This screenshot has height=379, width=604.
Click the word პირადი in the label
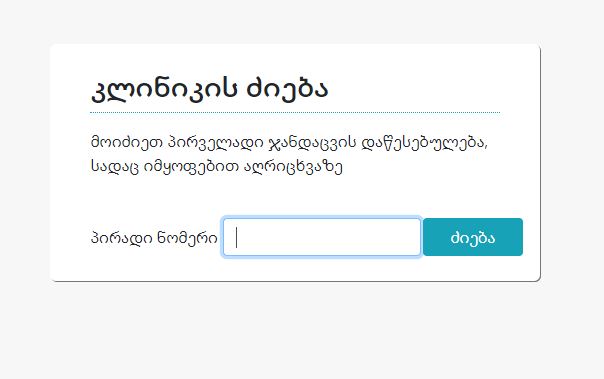click(121, 238)
